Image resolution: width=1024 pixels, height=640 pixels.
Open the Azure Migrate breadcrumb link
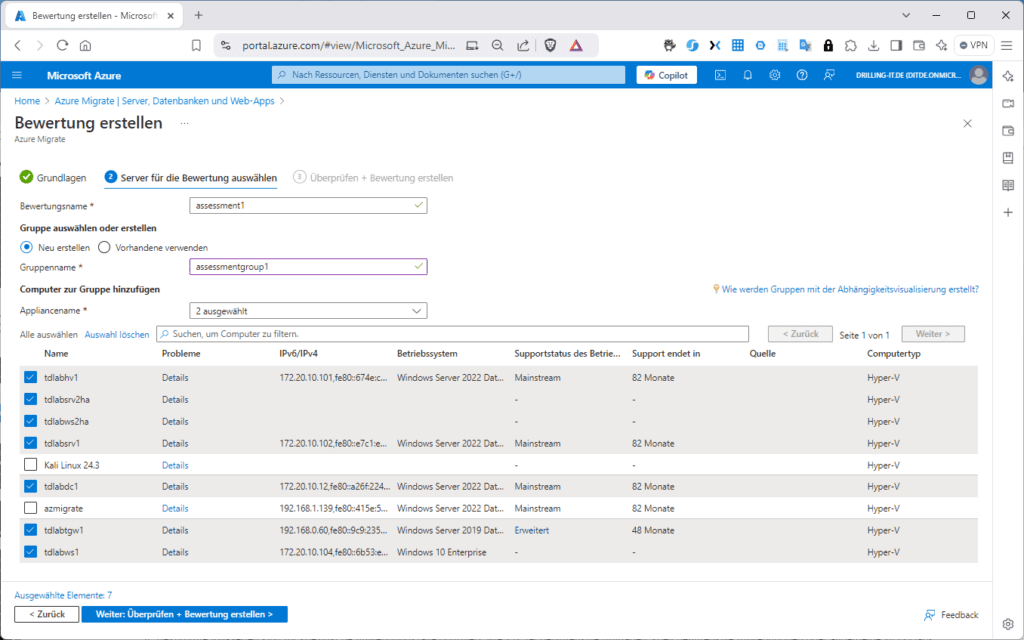[165, 101]
